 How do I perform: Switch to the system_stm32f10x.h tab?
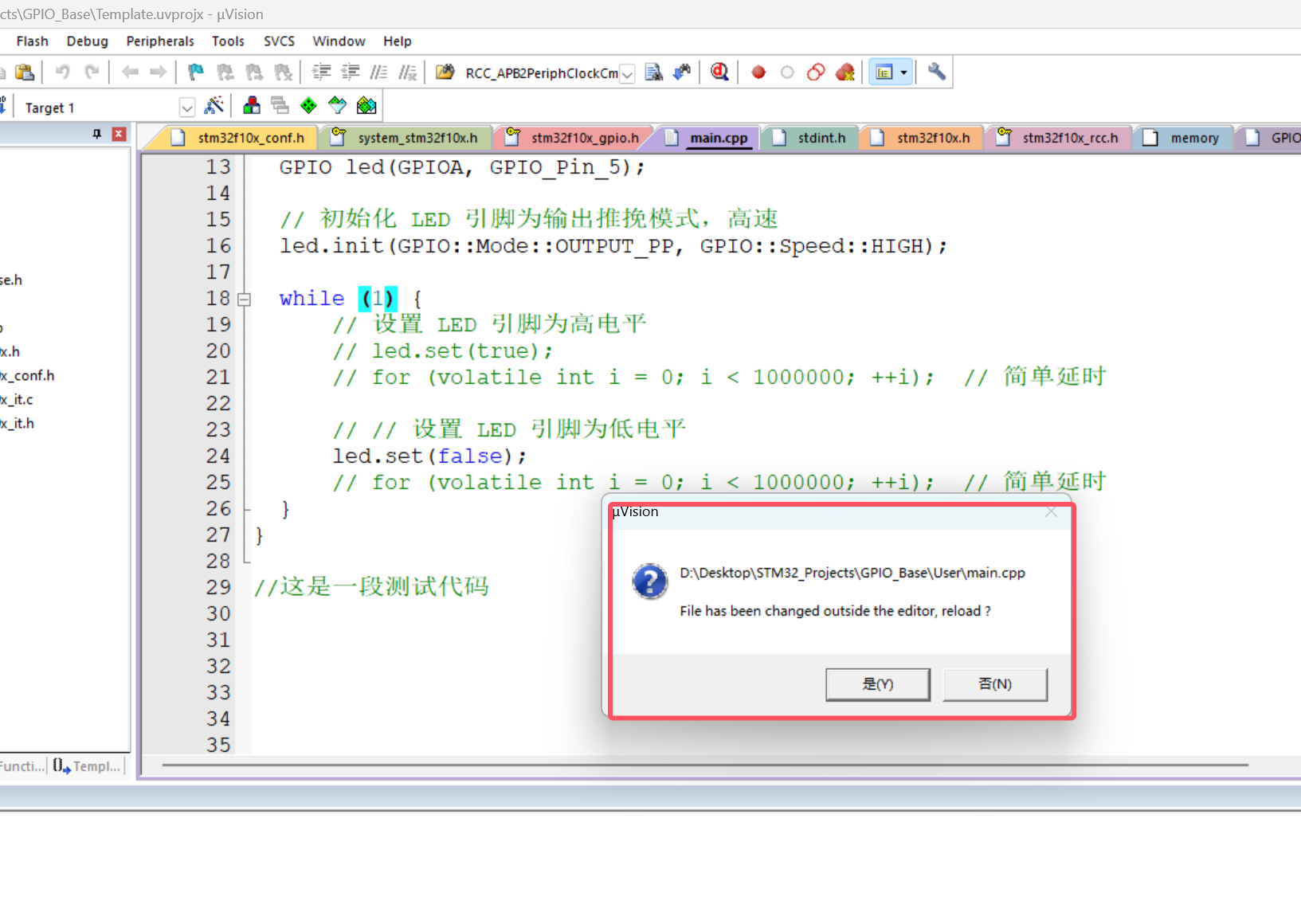pos(406,138)
